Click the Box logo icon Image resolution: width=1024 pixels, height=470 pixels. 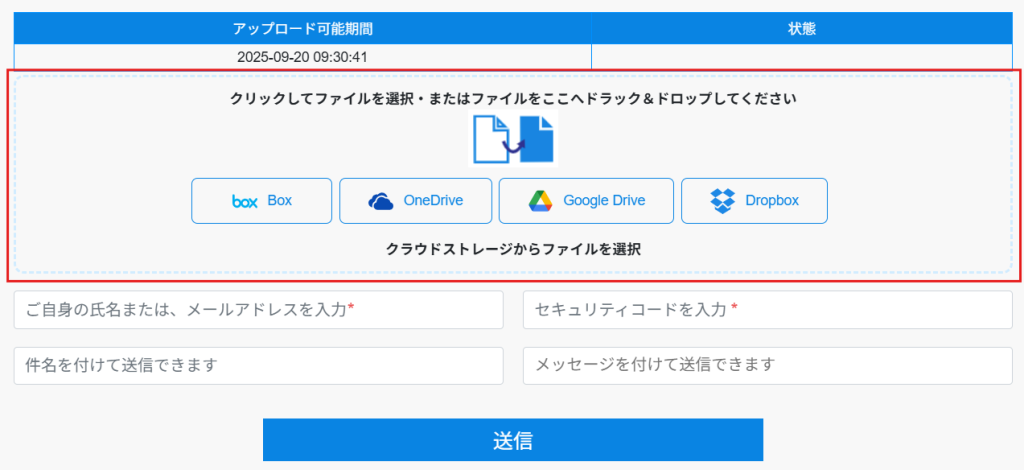click(x=245, y=201)
